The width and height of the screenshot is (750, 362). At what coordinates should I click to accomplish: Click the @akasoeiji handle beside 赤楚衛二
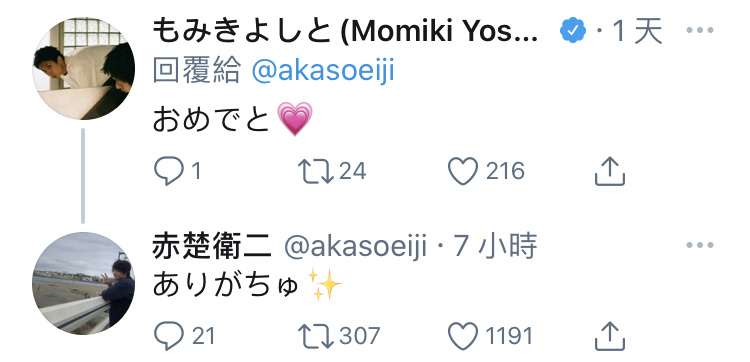pos(355,247)
